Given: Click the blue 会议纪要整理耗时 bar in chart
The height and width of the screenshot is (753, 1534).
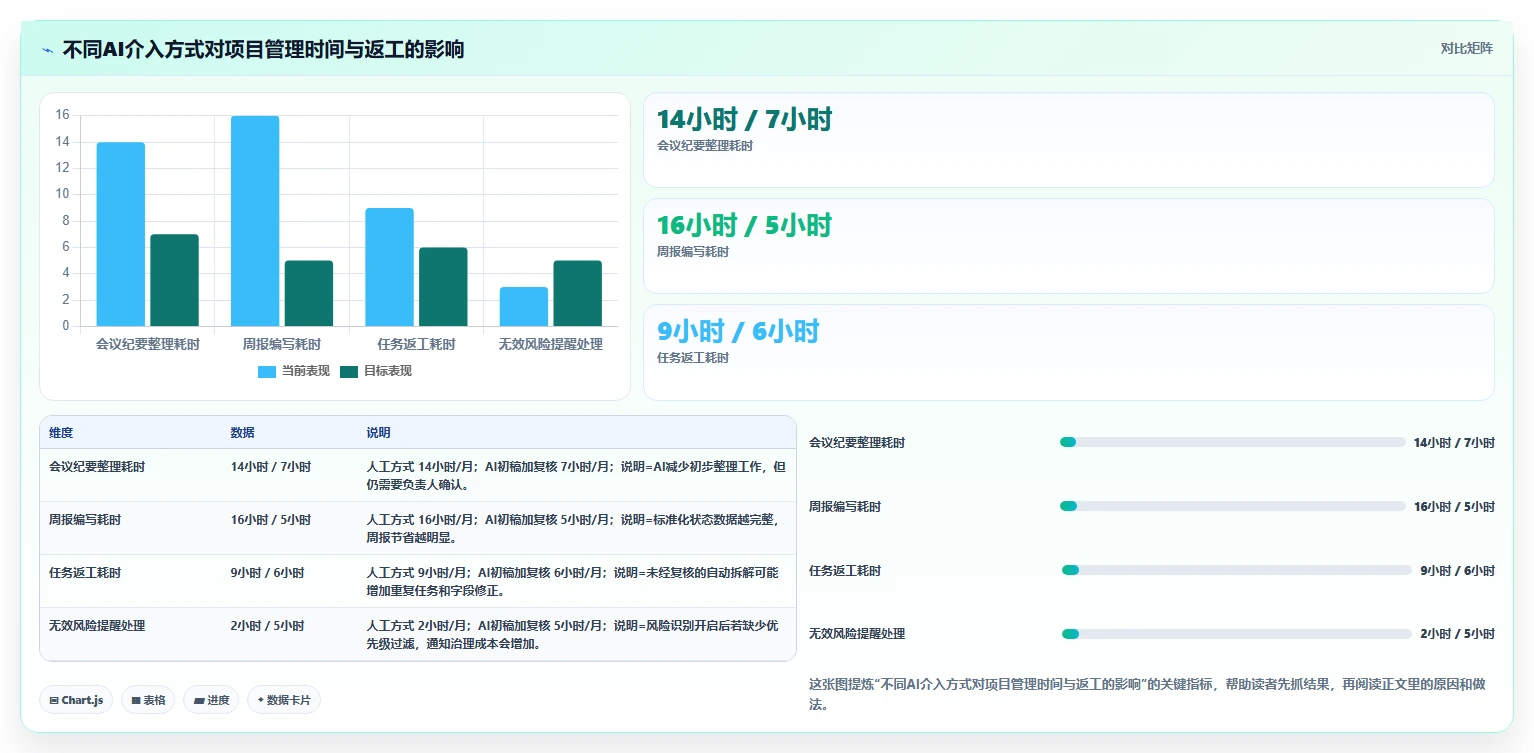Looking at the screenshot, I should [x=121, y=234].
